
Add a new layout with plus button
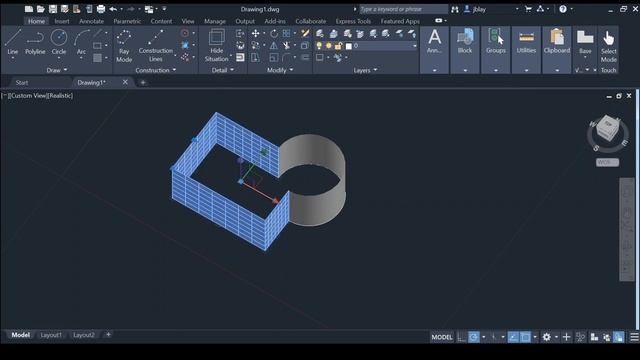[x=108, y=335]
